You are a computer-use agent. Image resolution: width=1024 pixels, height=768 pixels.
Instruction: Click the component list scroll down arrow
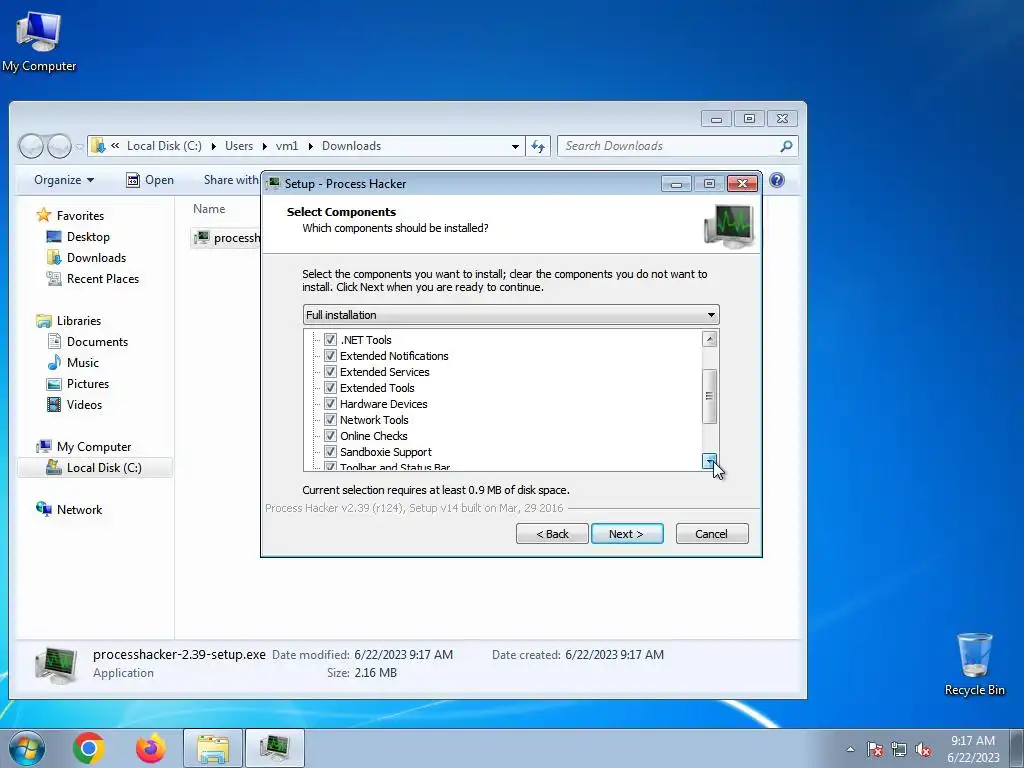tap(710, 461)
